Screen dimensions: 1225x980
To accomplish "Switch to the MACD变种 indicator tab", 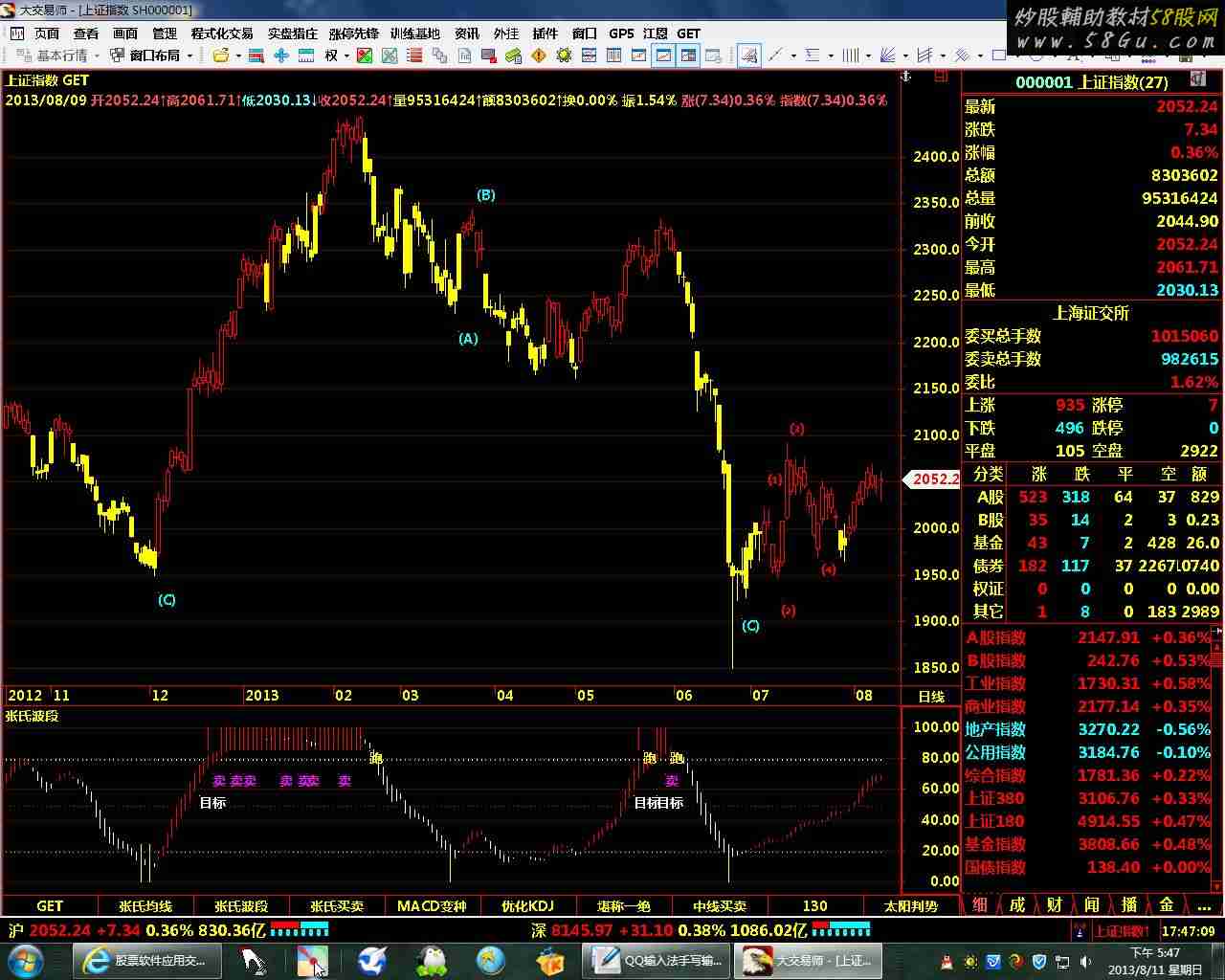I will pos(433,905).
